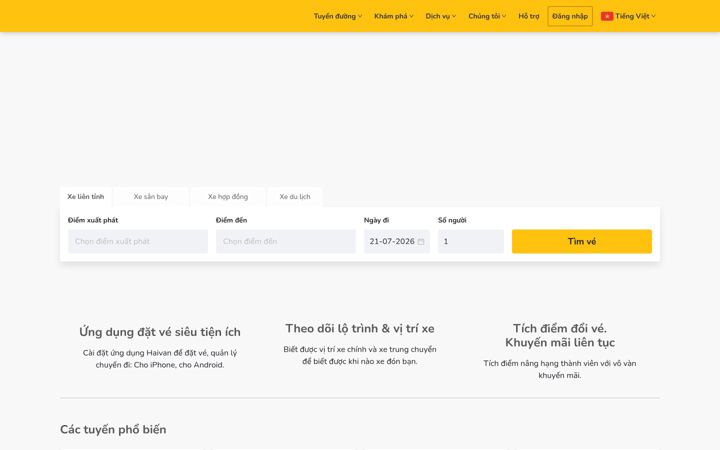This screenshot has width=720, height=450.
Task: Focus the Chọn điểm xuất phát field
Action: click(138, 242)
